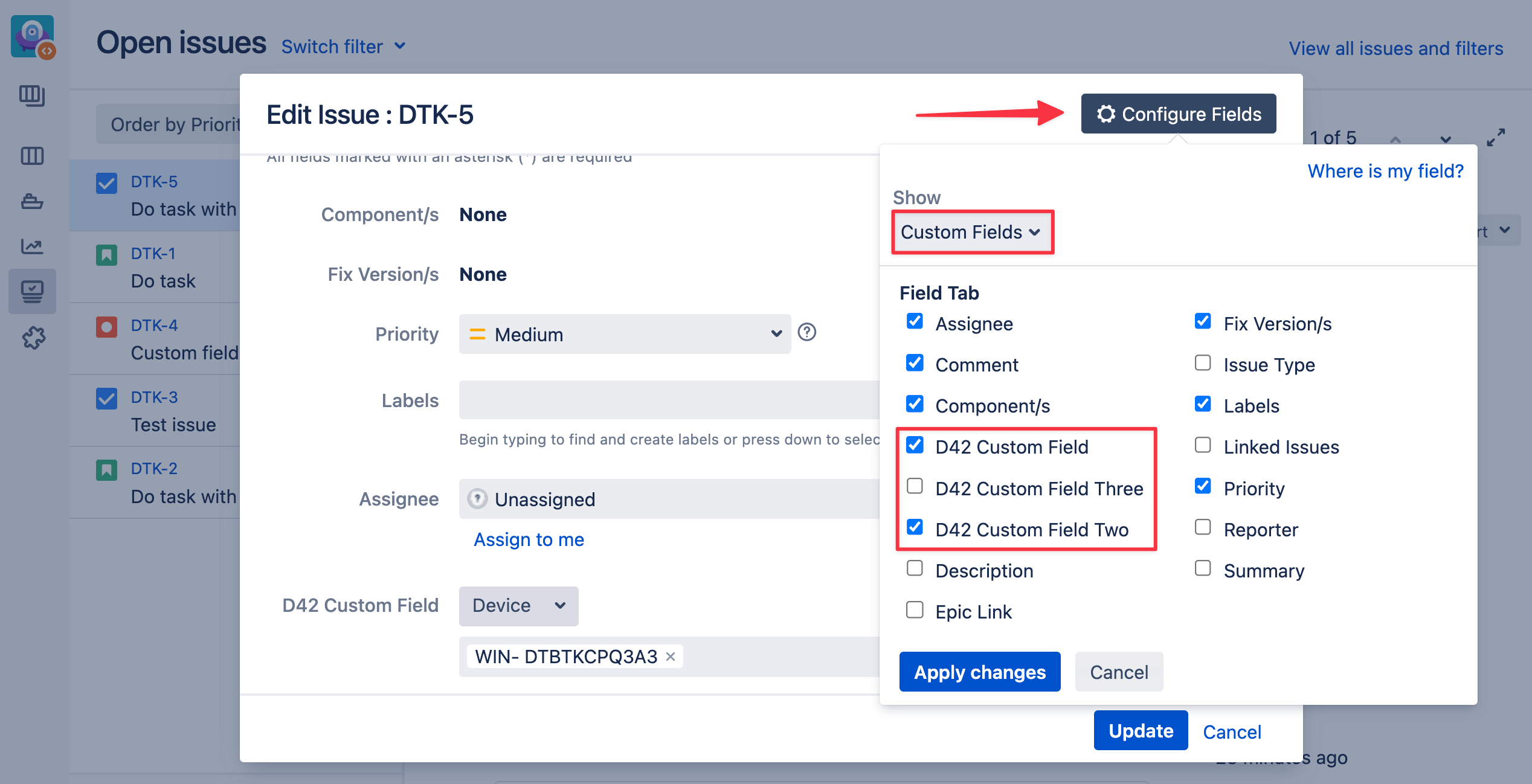Image resolution: width=1532 pixels, height=784 pixels.
Task: Open the Medium priority dropdown
Action: [625, 334]
